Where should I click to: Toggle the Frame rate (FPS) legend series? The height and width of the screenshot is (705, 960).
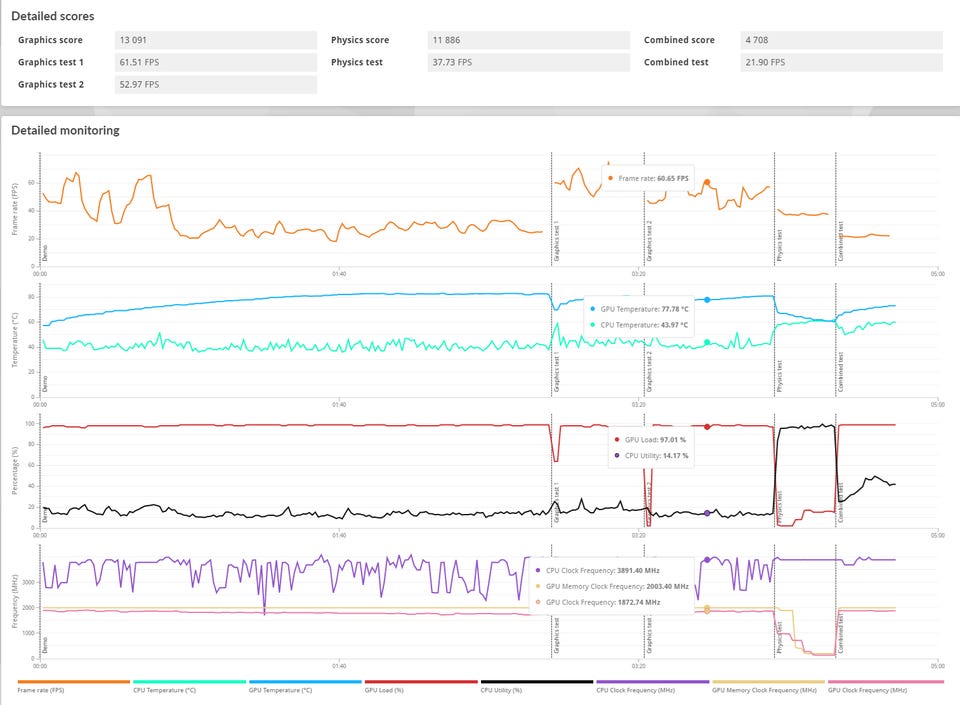point(73,686)
